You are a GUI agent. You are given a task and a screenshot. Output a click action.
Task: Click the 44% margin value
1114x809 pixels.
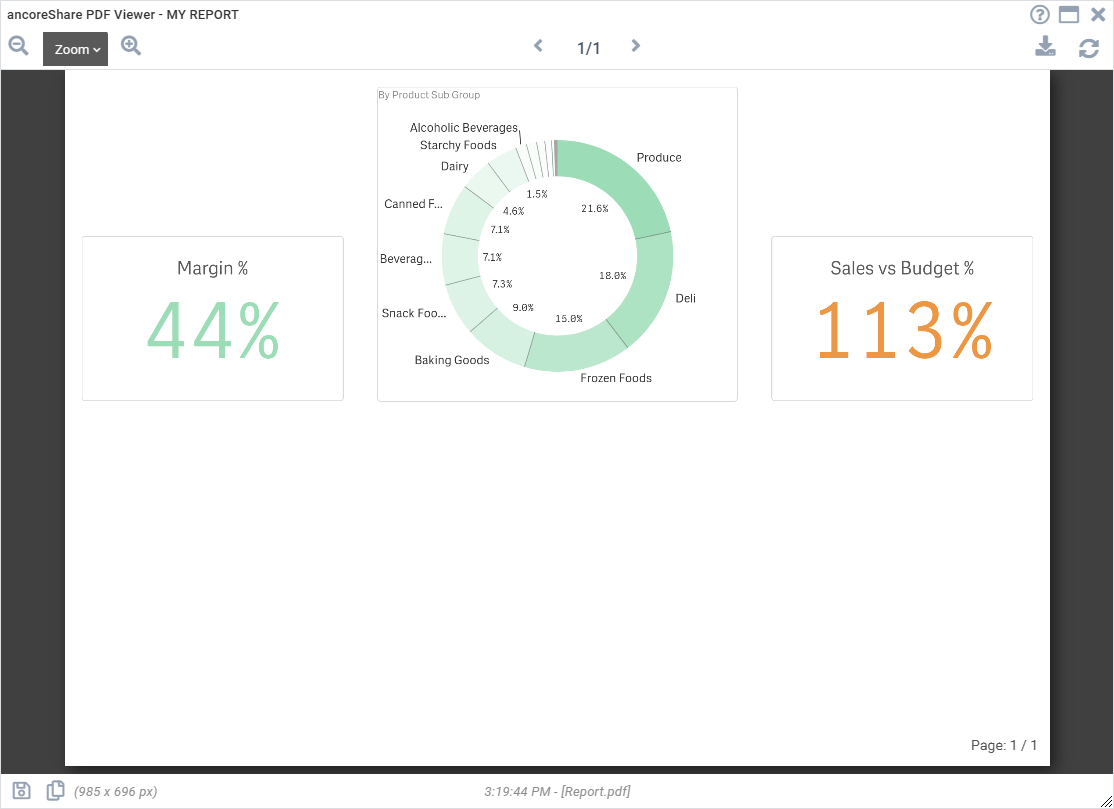click(213, 330)
